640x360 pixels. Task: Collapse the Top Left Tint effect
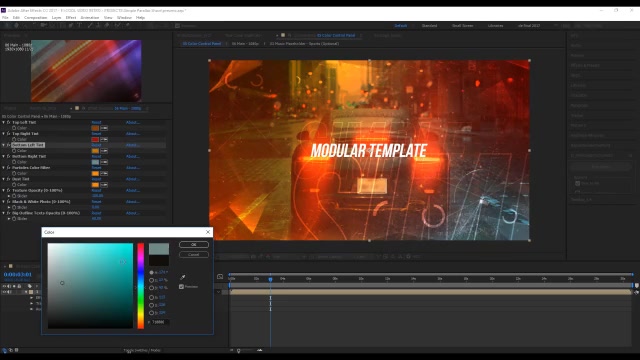(x=4, y=122)
